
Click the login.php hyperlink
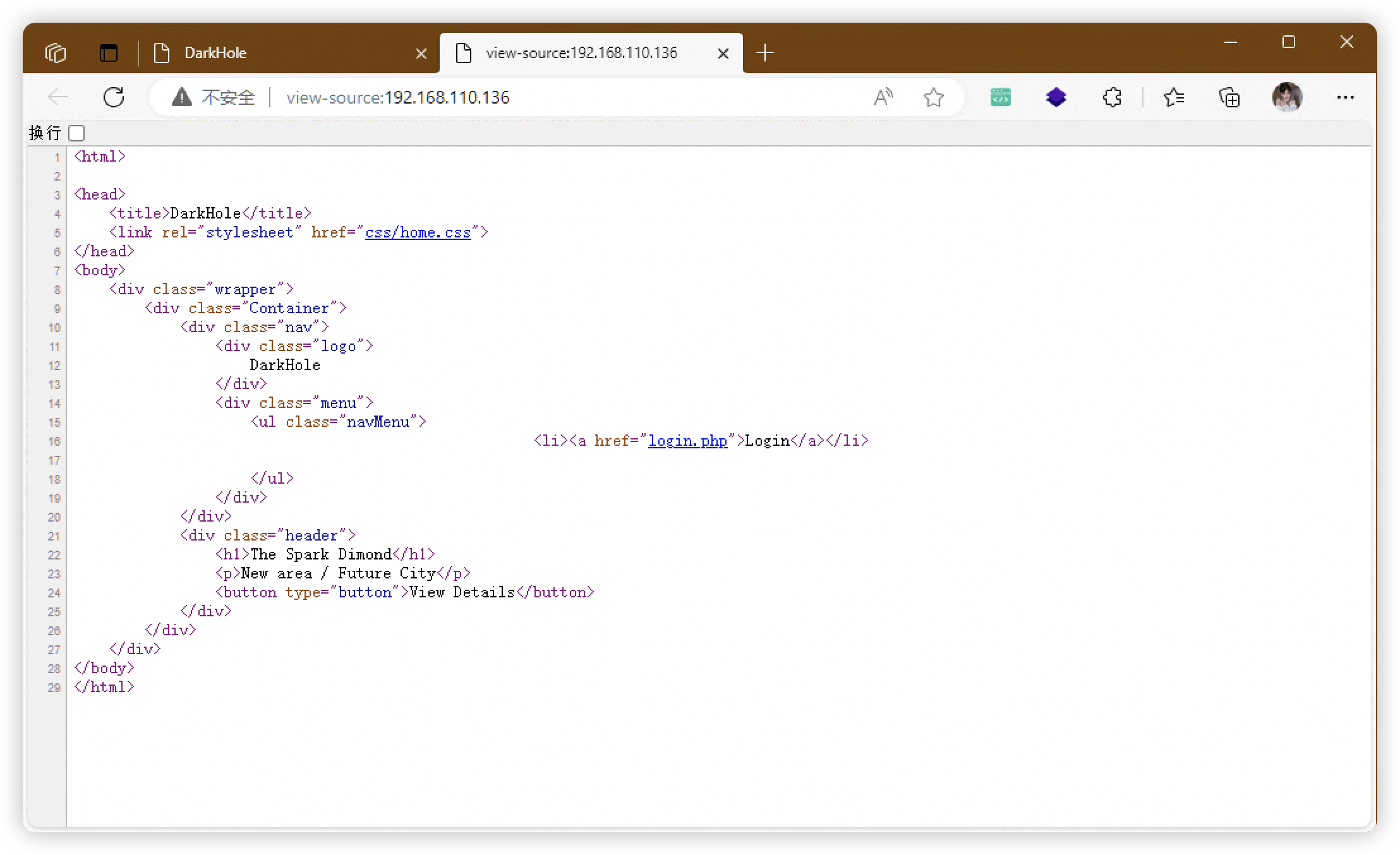click(687, 440)
